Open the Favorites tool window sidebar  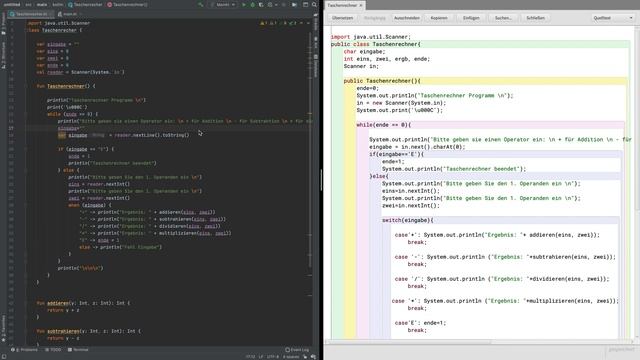coord(3,329)
